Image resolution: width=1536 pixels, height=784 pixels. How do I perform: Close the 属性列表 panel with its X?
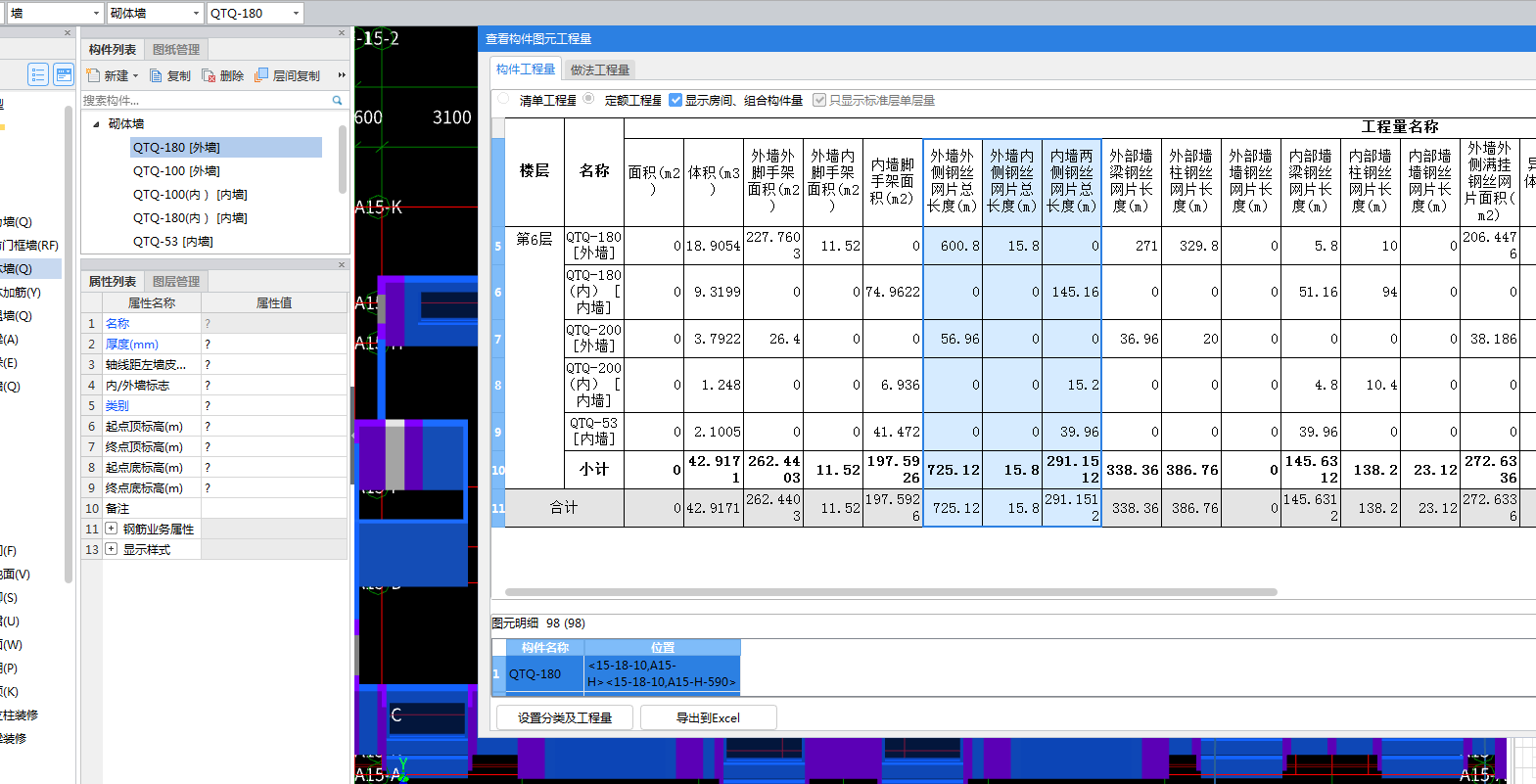[x=342, y=265]
